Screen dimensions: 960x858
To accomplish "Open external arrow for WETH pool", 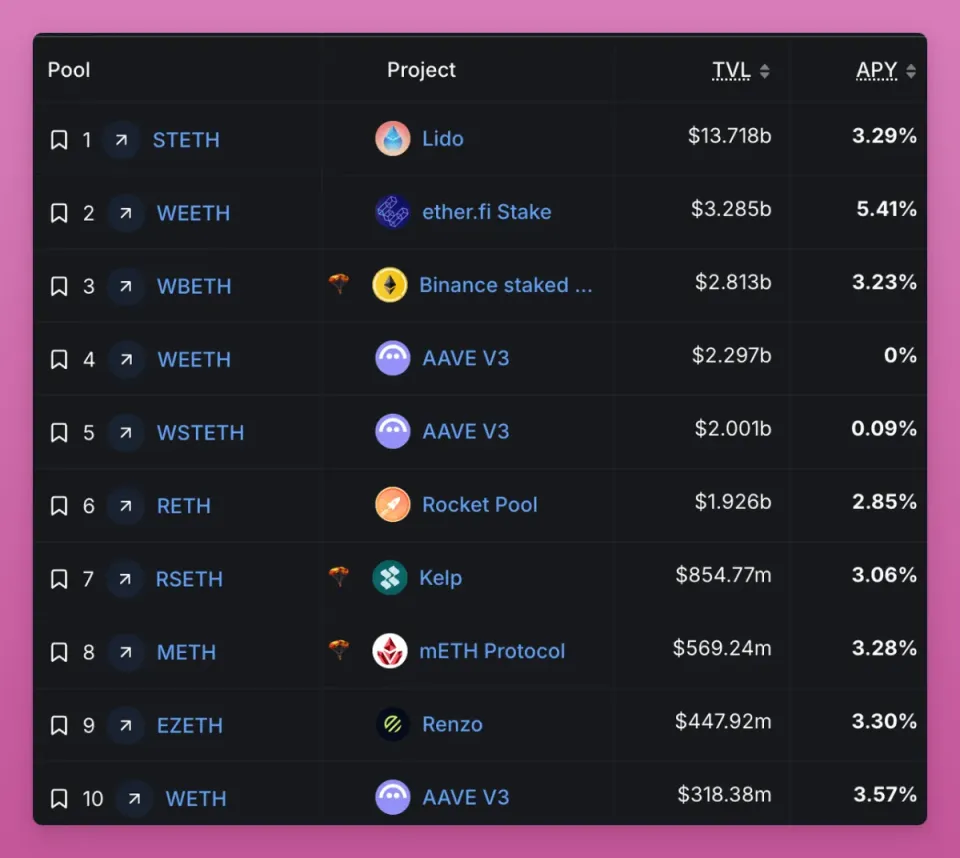I will point(134,799).
